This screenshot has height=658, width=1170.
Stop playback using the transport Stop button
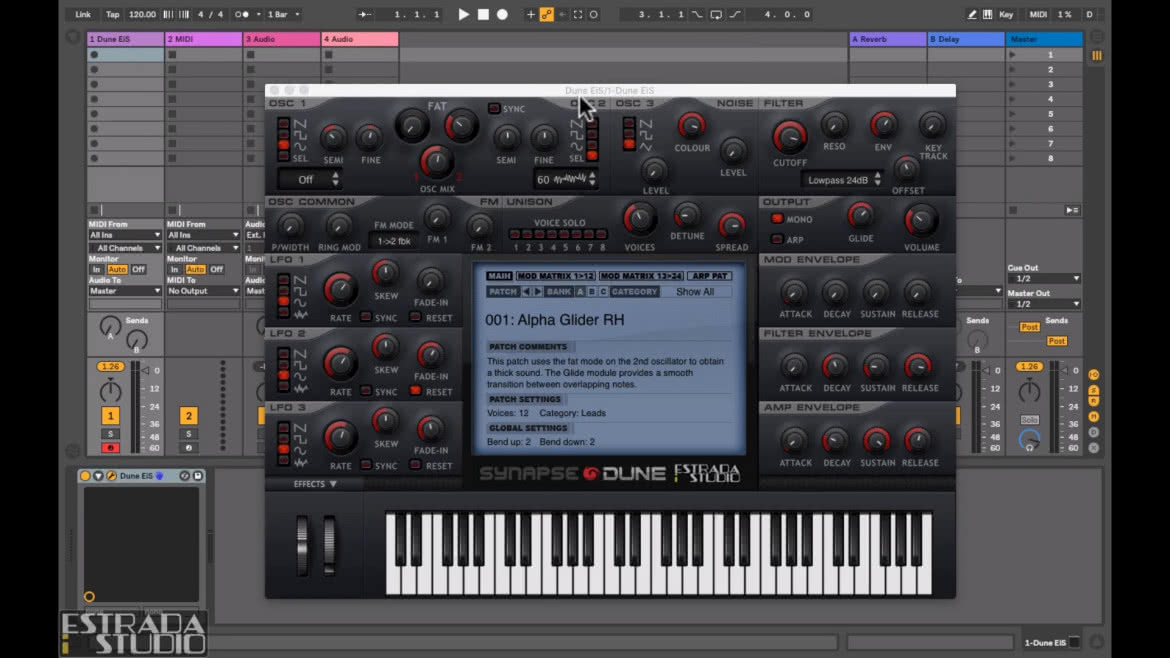483,14
